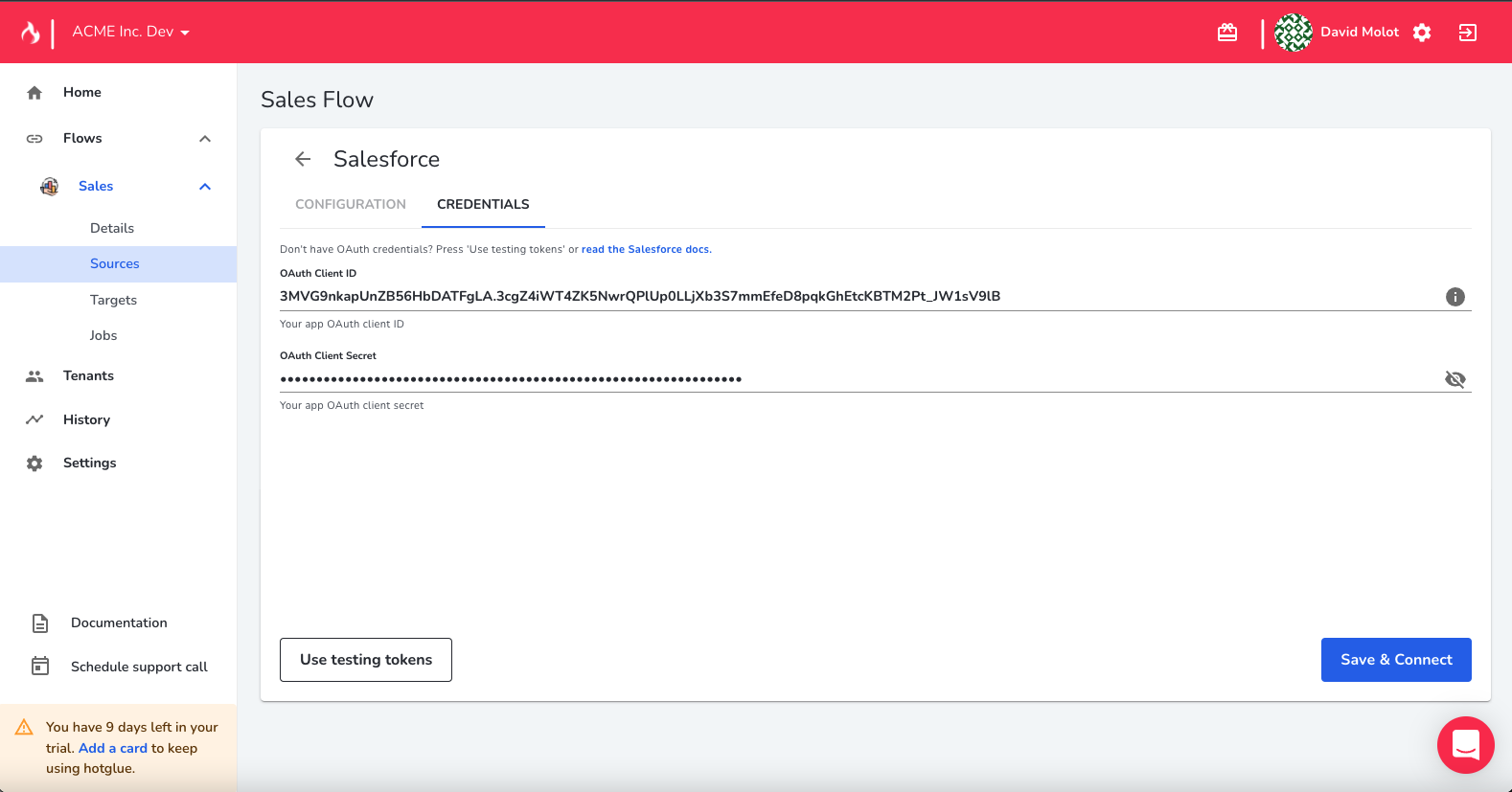Screen dimensions: 1512x792
Task: Click 'Your app OAuth client secret' helper text
Action: [352, 405]
